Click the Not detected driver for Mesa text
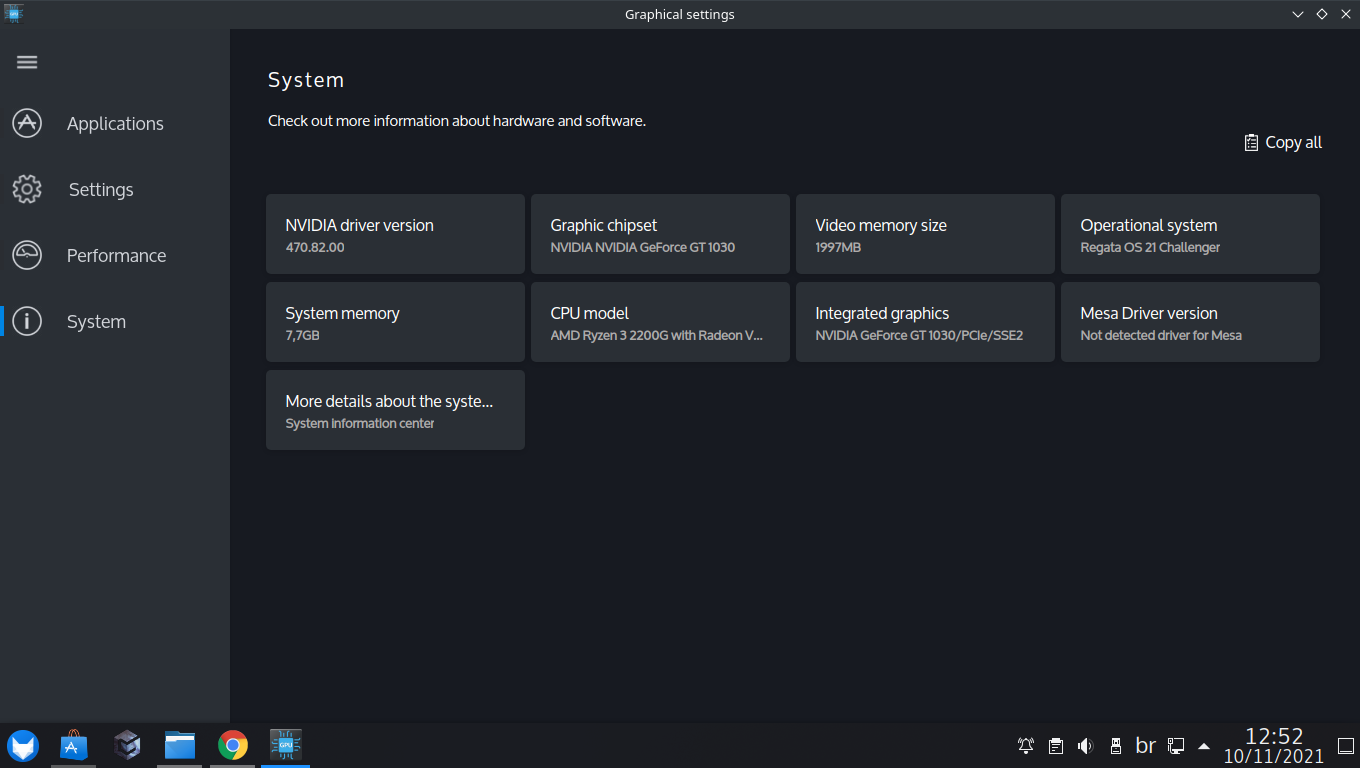The width and height of the screenshot is (1360, 768). (1161, 336)
